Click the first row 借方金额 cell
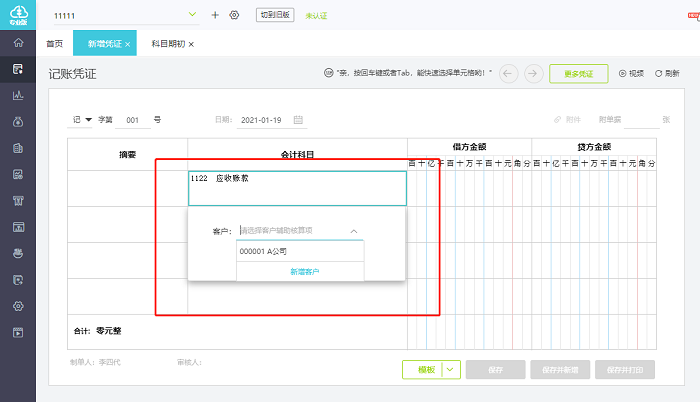Viewport: 700px width, 402px height. click(x=470, y=188)
